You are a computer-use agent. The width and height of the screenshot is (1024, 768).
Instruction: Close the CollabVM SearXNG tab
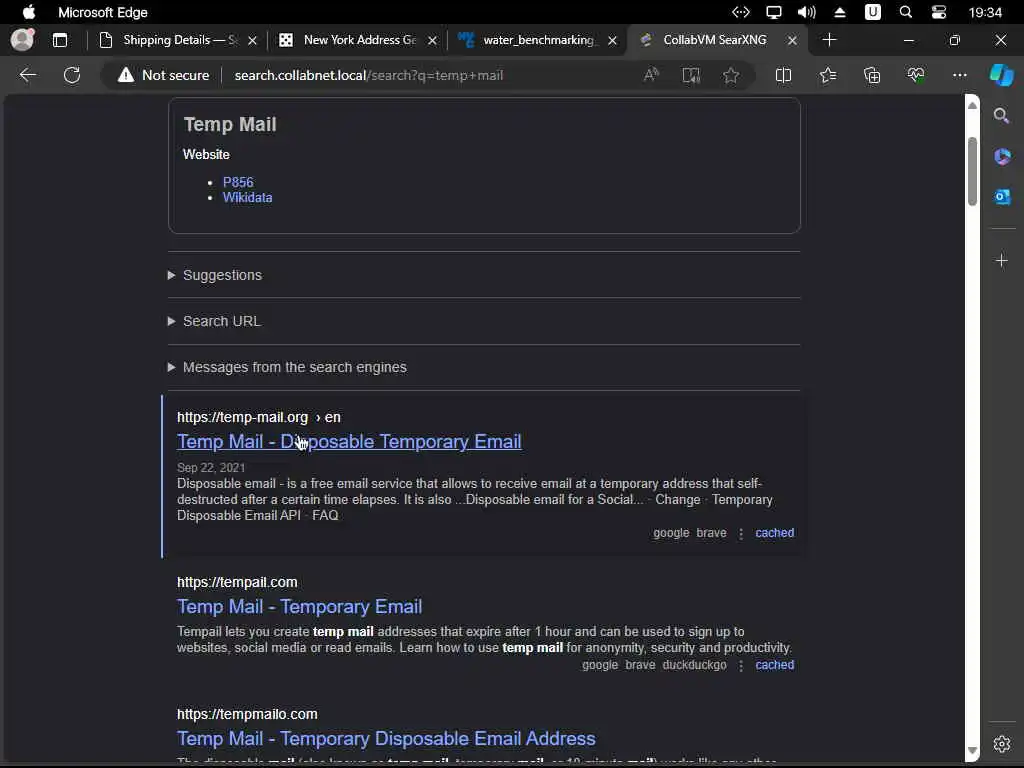(792, 40)
